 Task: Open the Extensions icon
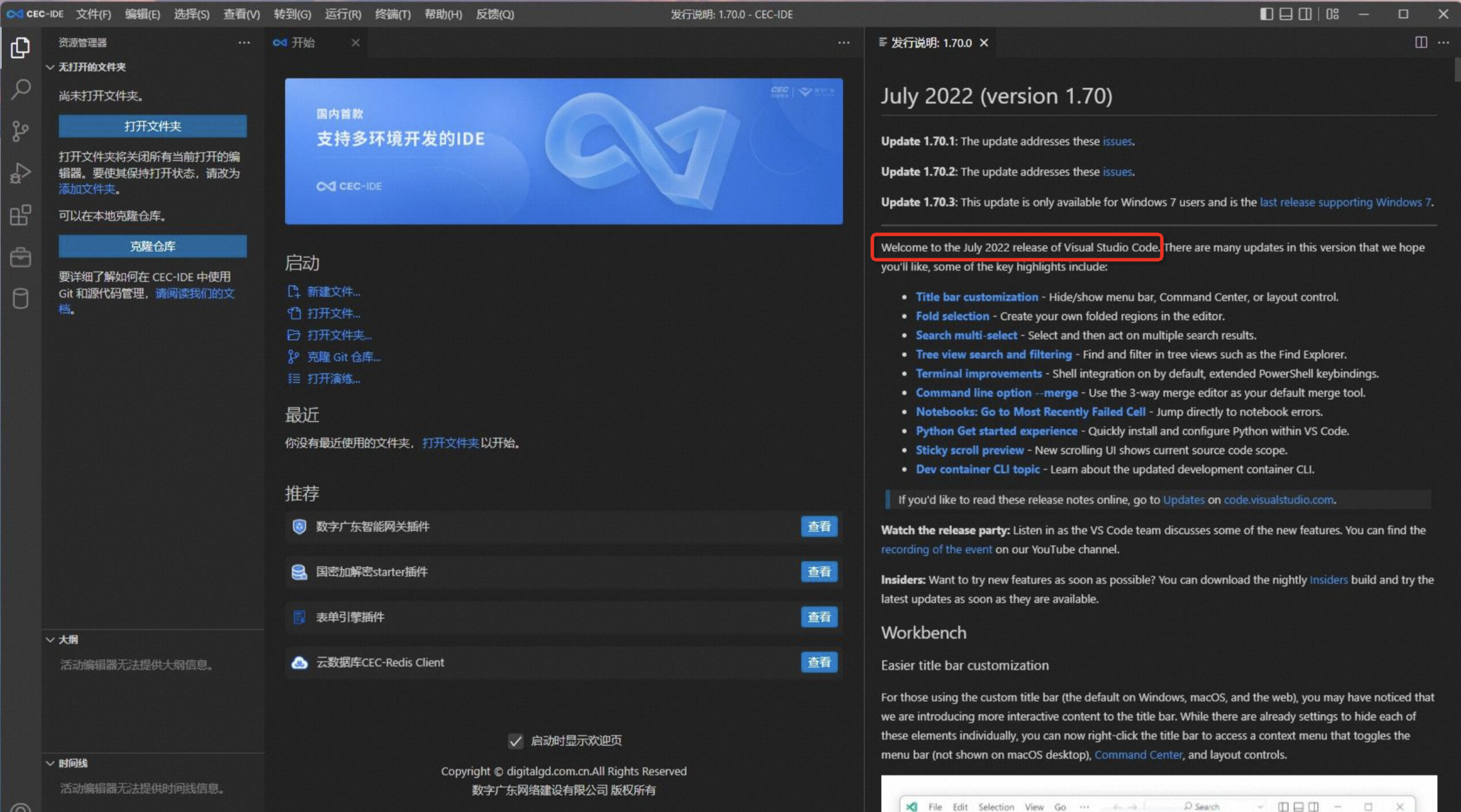21,215
